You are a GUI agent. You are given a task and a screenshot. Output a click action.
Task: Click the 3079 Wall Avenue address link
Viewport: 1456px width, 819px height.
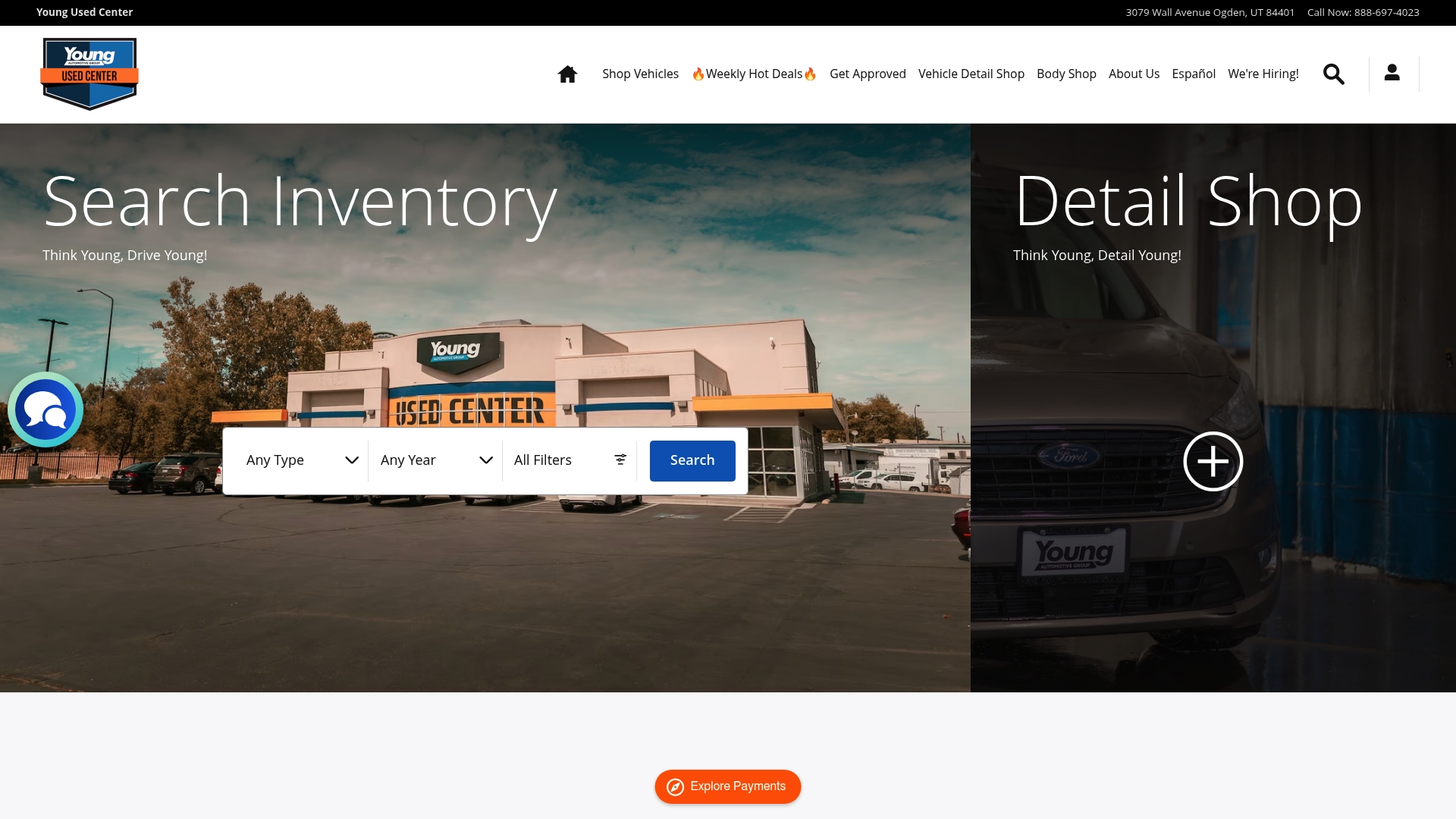coord(1210,12)
